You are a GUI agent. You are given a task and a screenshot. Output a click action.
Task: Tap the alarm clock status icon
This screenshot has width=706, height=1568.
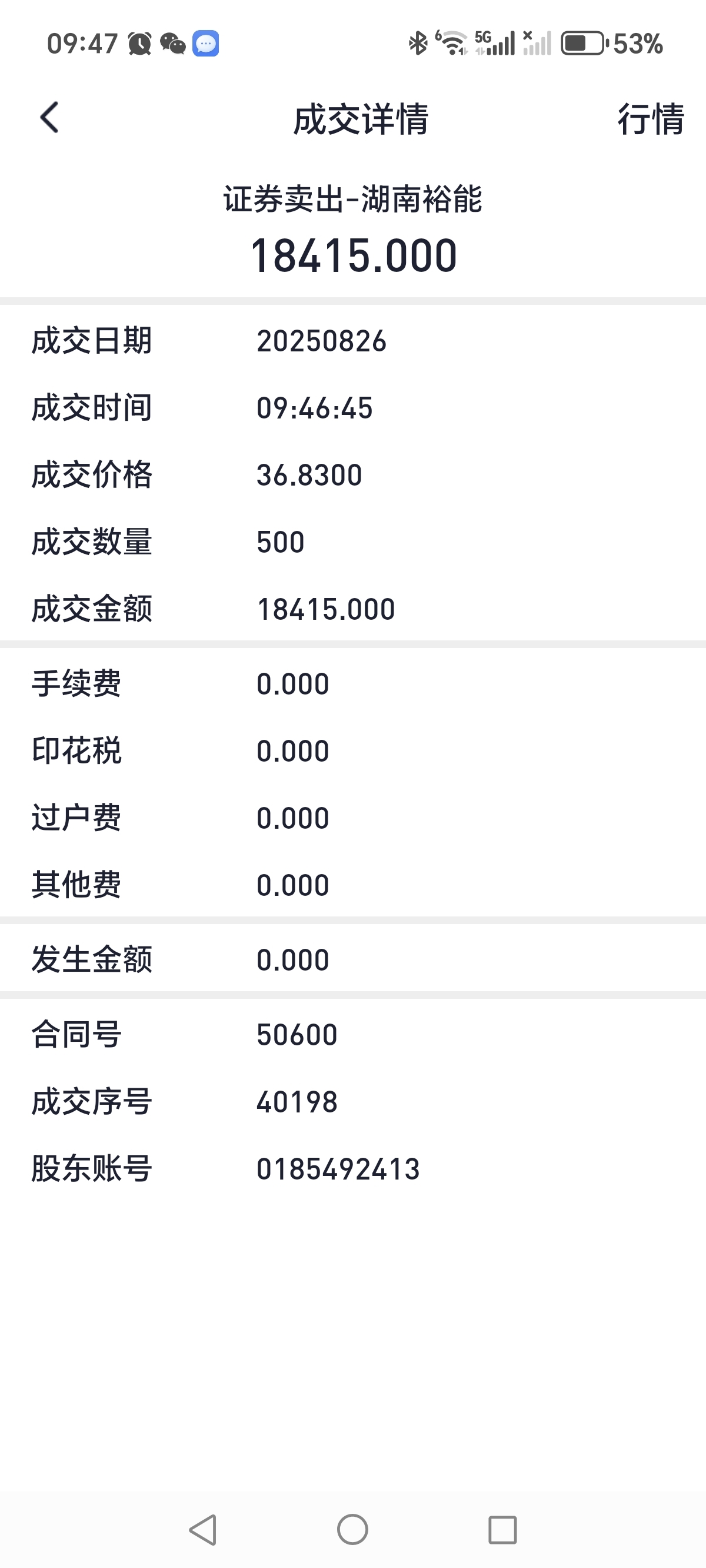coord(139,44)
